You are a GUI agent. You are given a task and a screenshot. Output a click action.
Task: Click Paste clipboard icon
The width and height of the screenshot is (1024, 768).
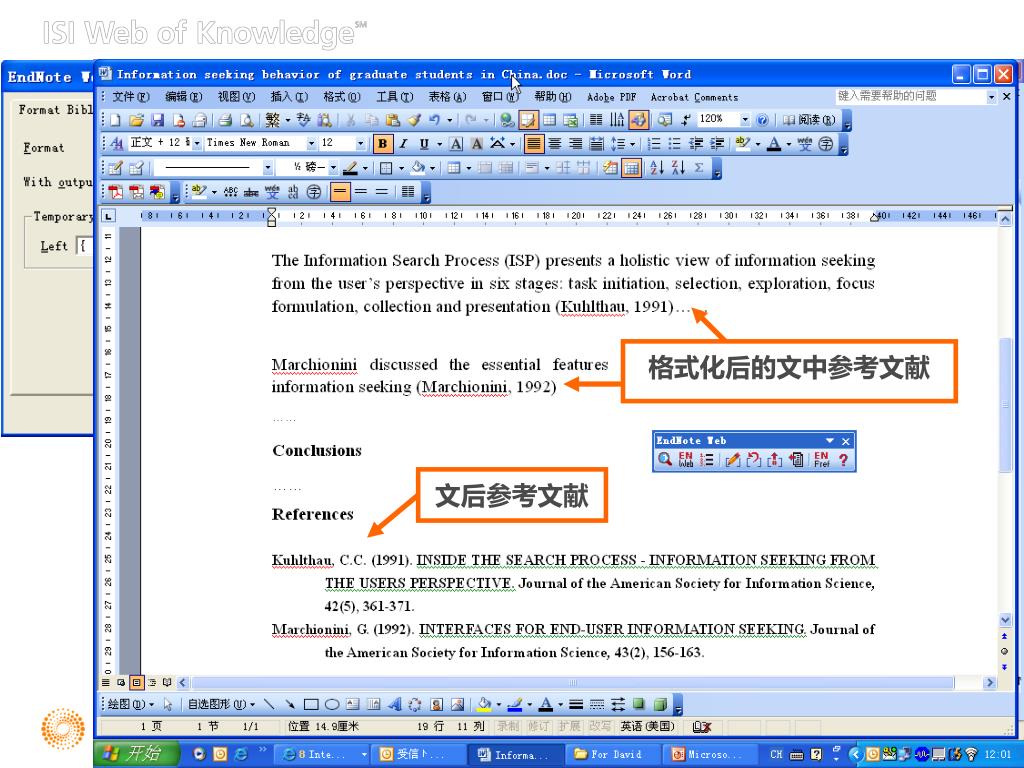tap(392, 120)
